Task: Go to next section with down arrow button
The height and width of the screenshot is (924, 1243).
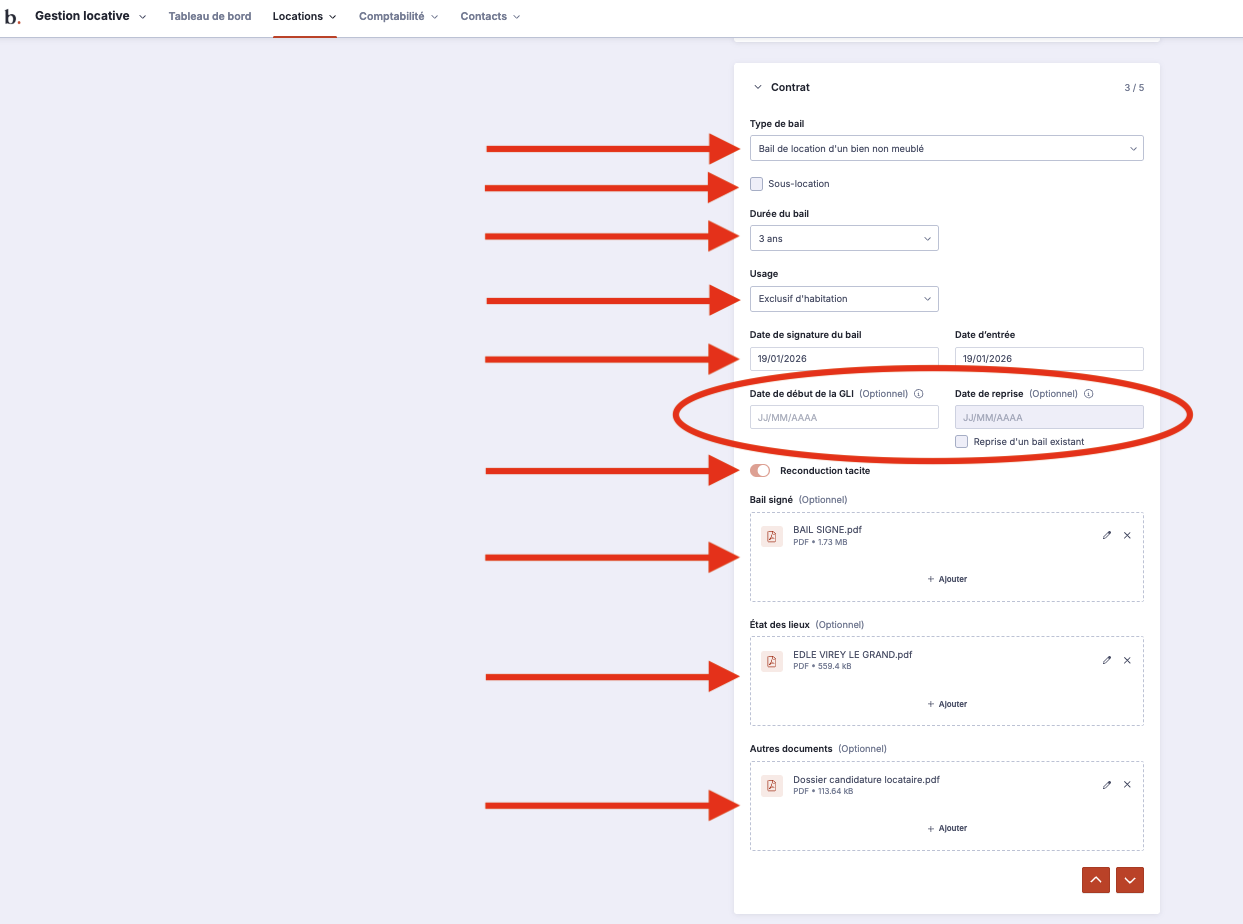Action: [1130, 880]
